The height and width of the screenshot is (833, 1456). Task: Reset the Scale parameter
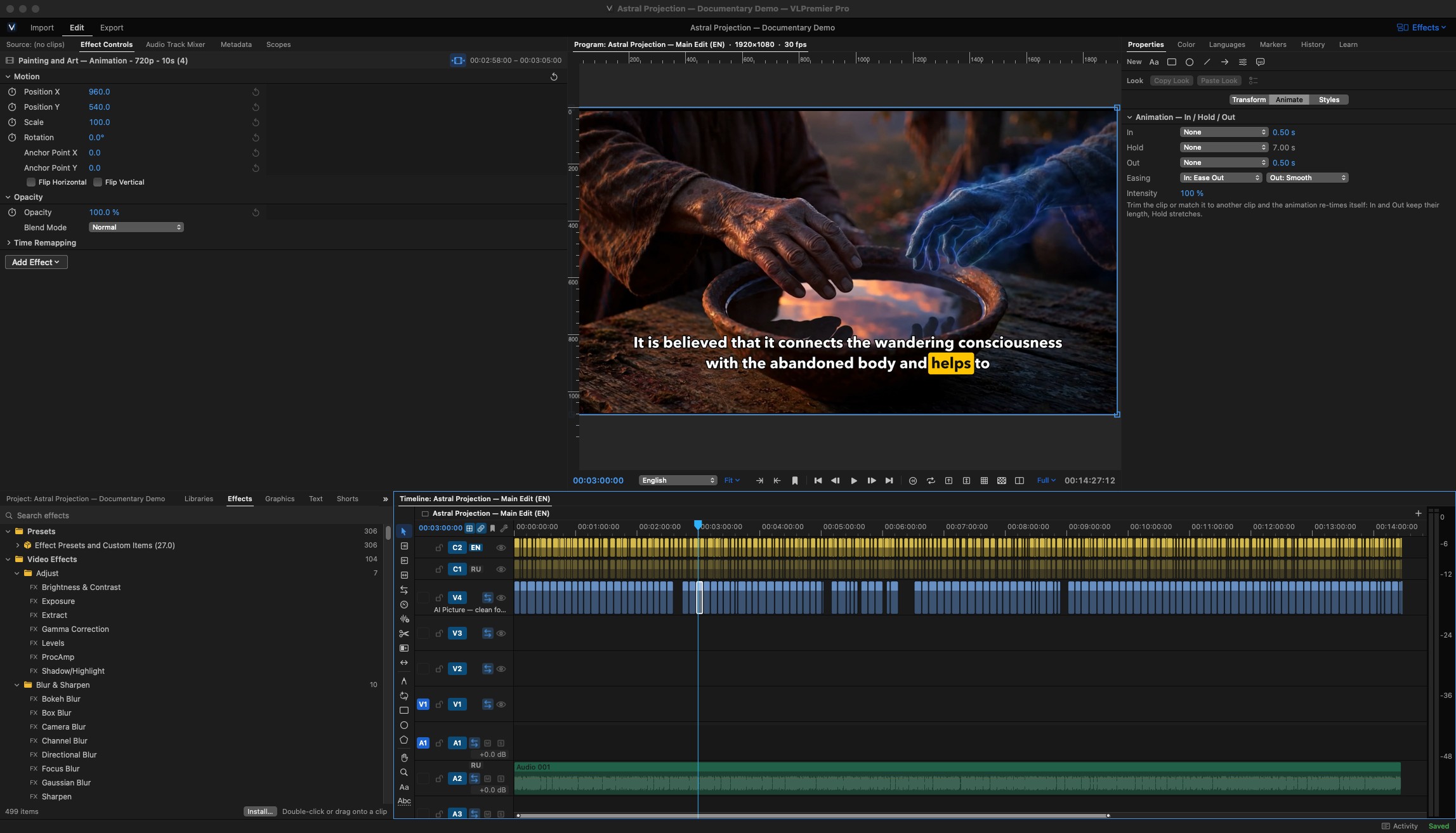click(256, 122)
